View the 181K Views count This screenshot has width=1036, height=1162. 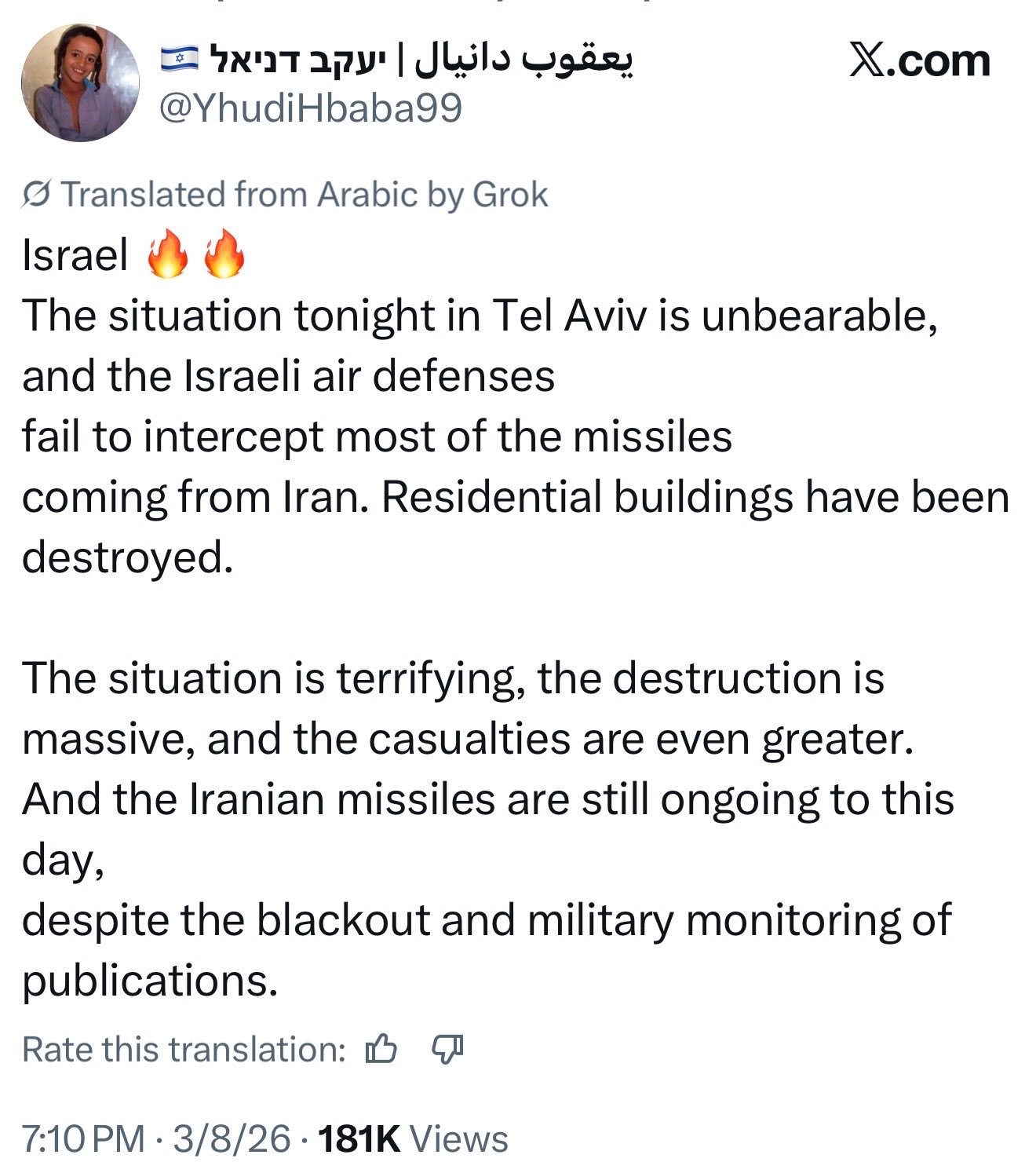(413, 1138)
